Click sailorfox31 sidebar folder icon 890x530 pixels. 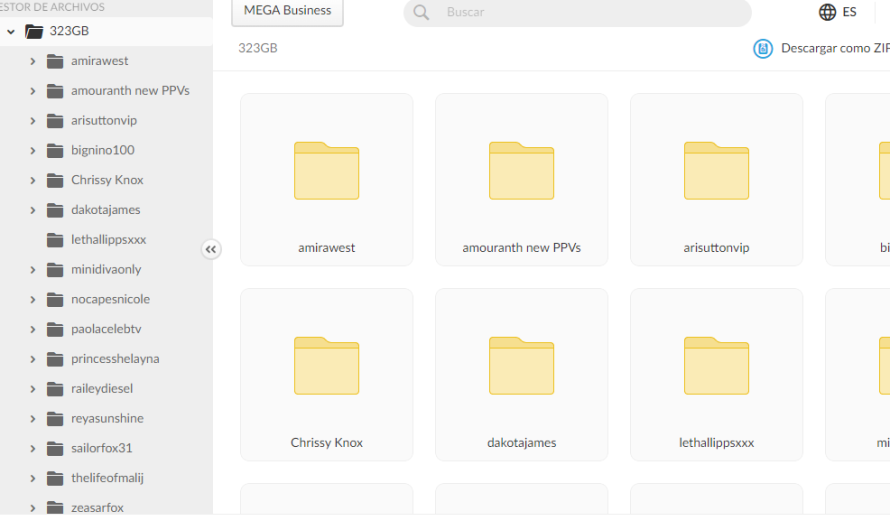[x=55, y=448]
